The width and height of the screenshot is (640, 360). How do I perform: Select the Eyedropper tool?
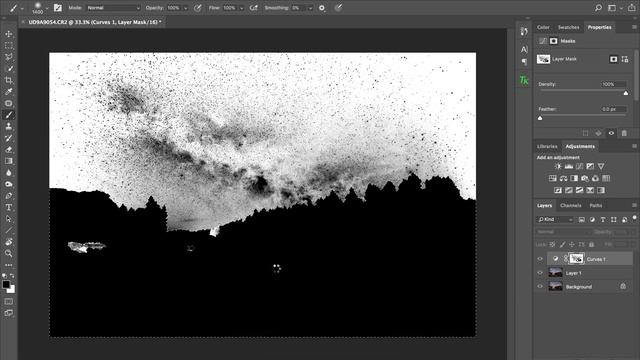pos(9,91)
